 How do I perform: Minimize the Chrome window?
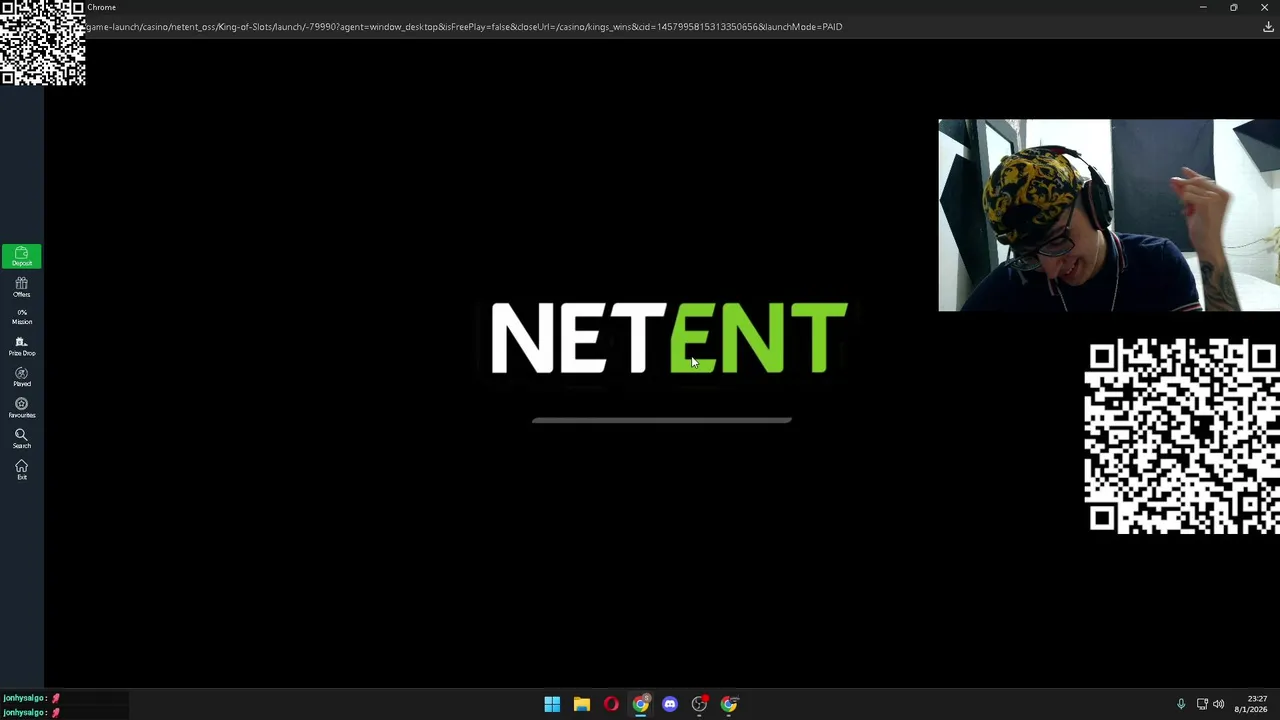(x=1203, y=7)
